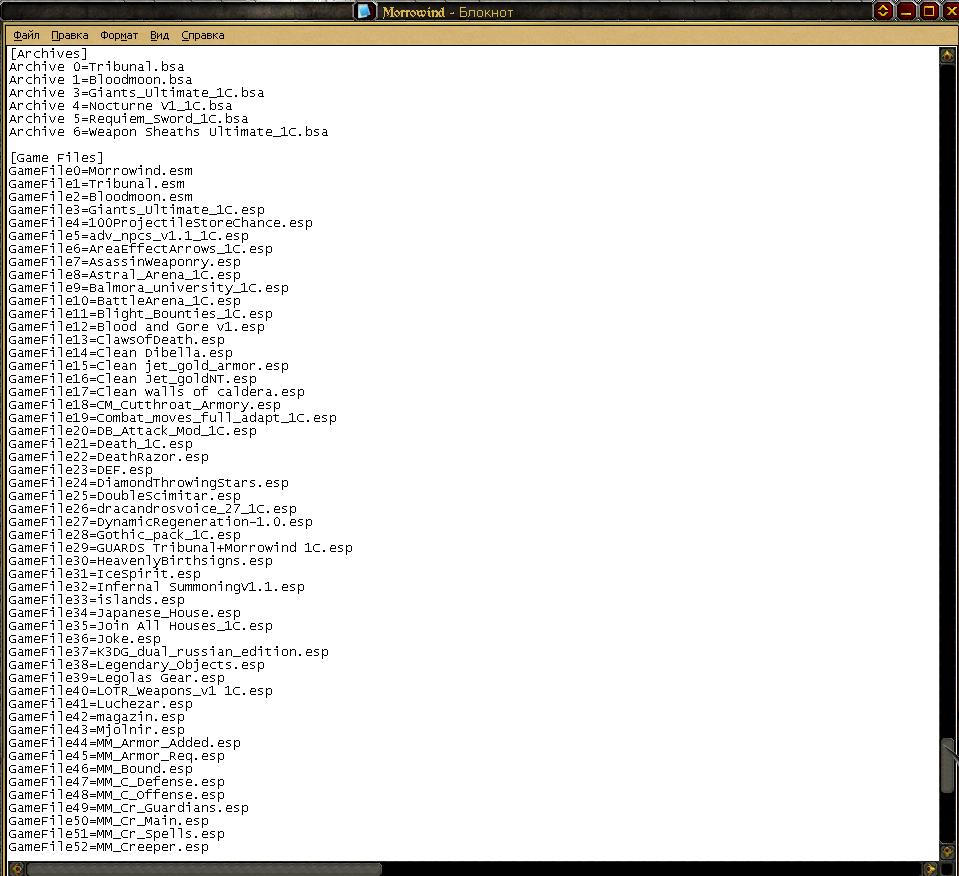This screenshot has height=876, width=959.
Task: Maximize the Morrowind Notepad window
Action: pos(929,10)
